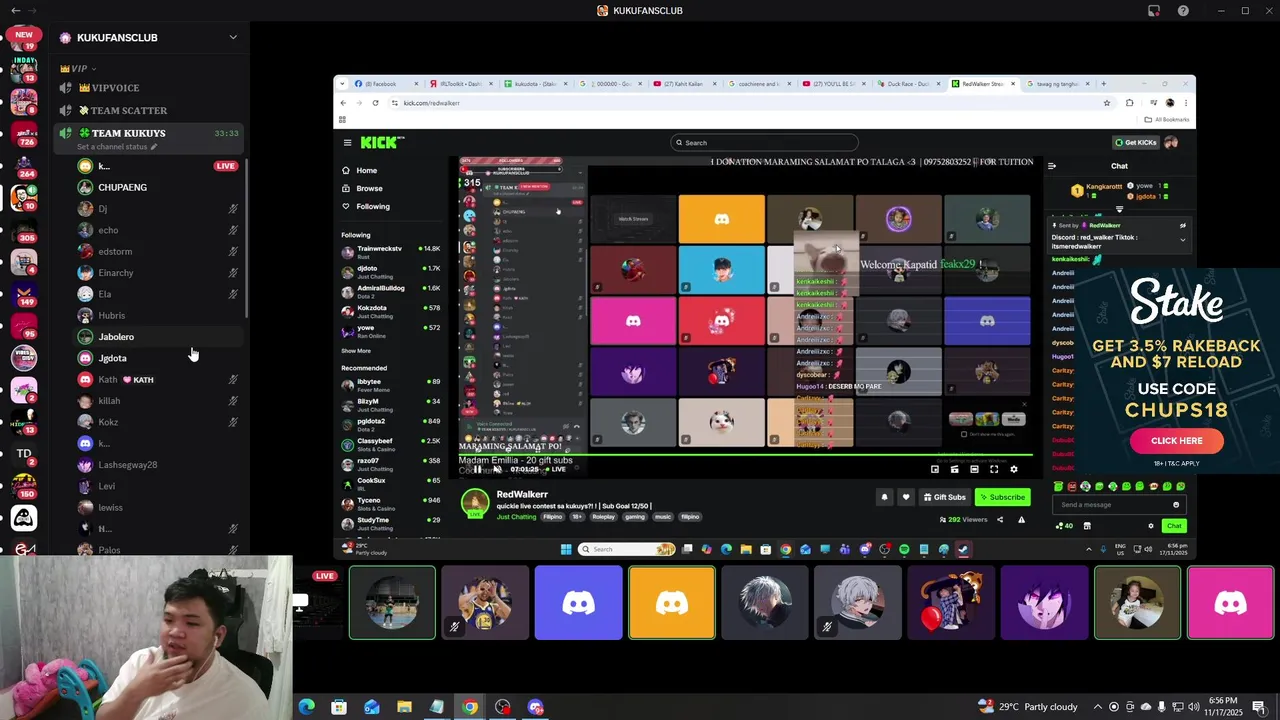Open the Windows taskbar clock and date
1280x720 pixels.
[x=1223, y=707]
